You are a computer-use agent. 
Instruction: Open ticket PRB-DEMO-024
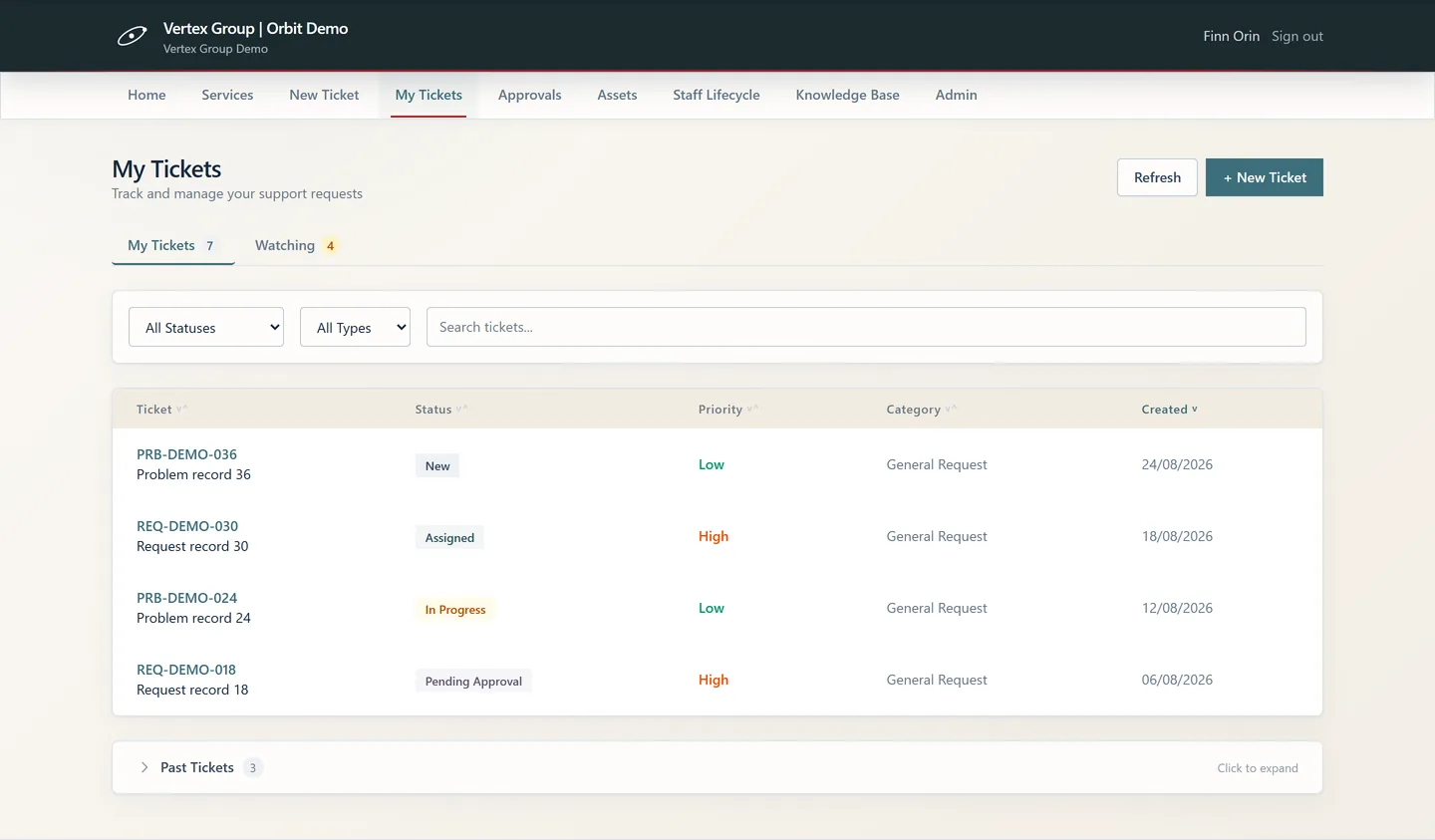click(186, 598)
